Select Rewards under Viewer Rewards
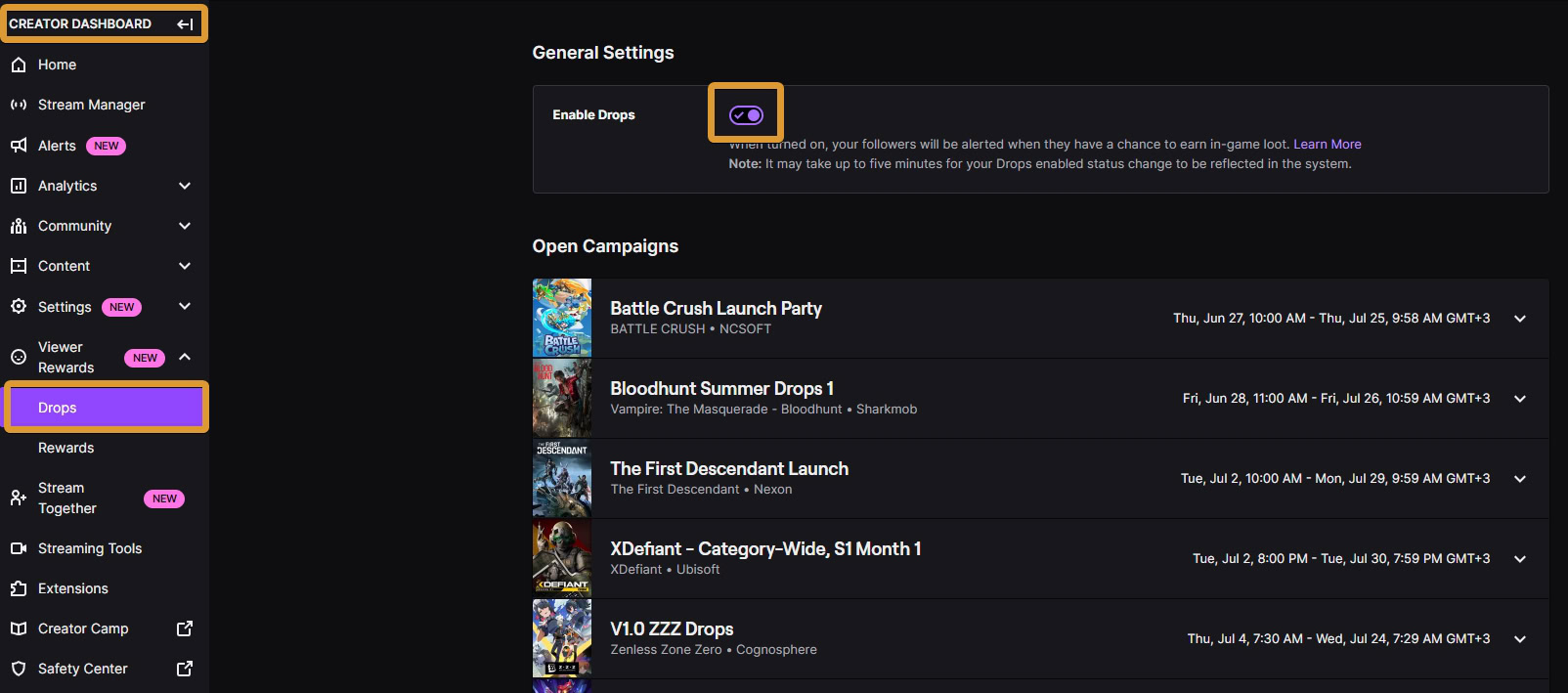 (105, 448)
